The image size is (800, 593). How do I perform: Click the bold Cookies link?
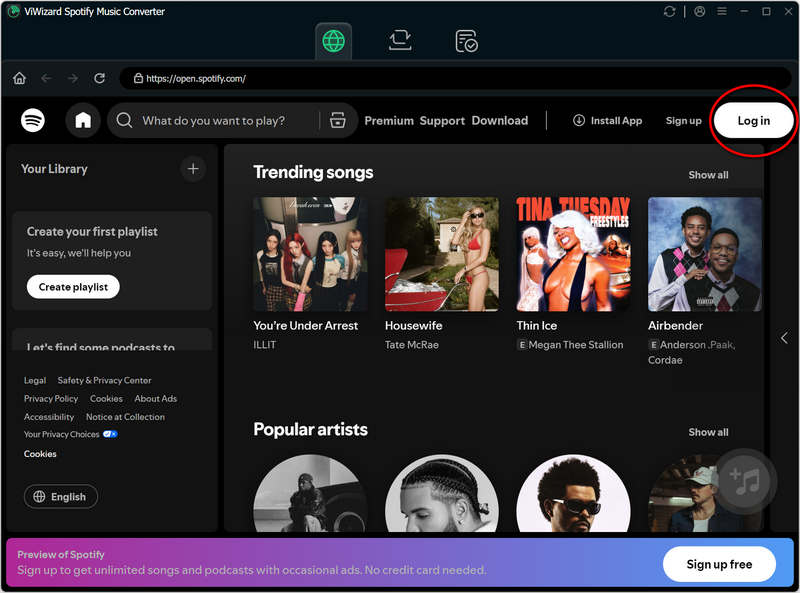click(40, 454)
